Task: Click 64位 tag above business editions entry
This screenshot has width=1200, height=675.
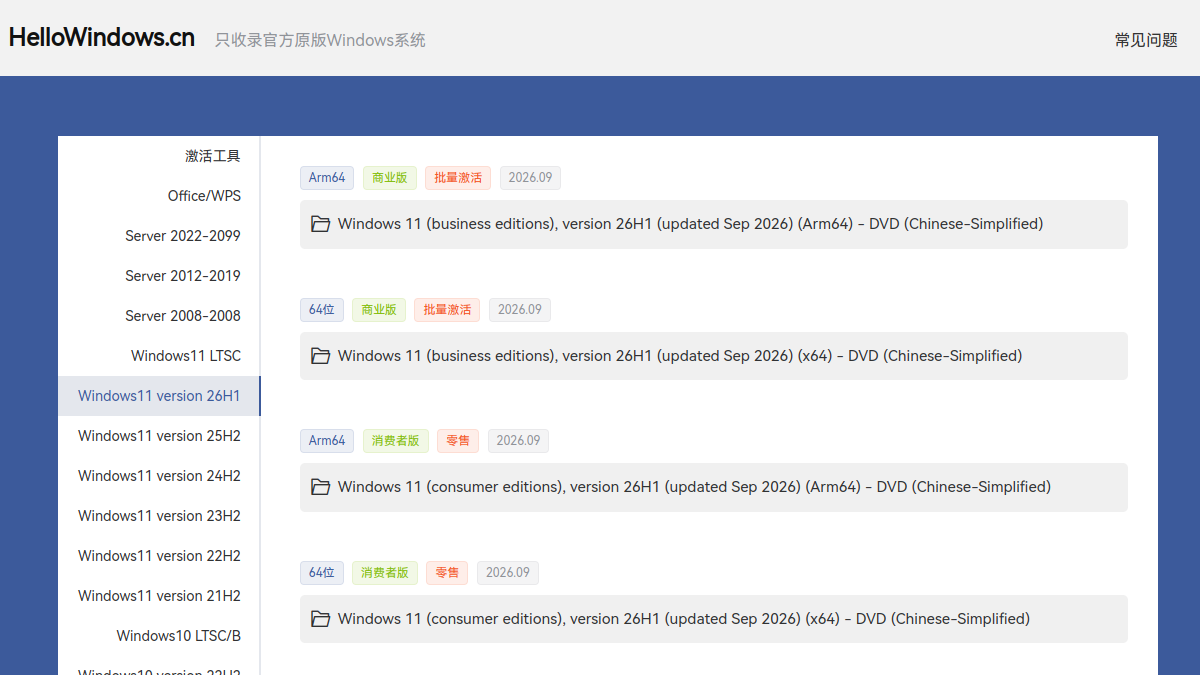Action: (x=322, y=310)
